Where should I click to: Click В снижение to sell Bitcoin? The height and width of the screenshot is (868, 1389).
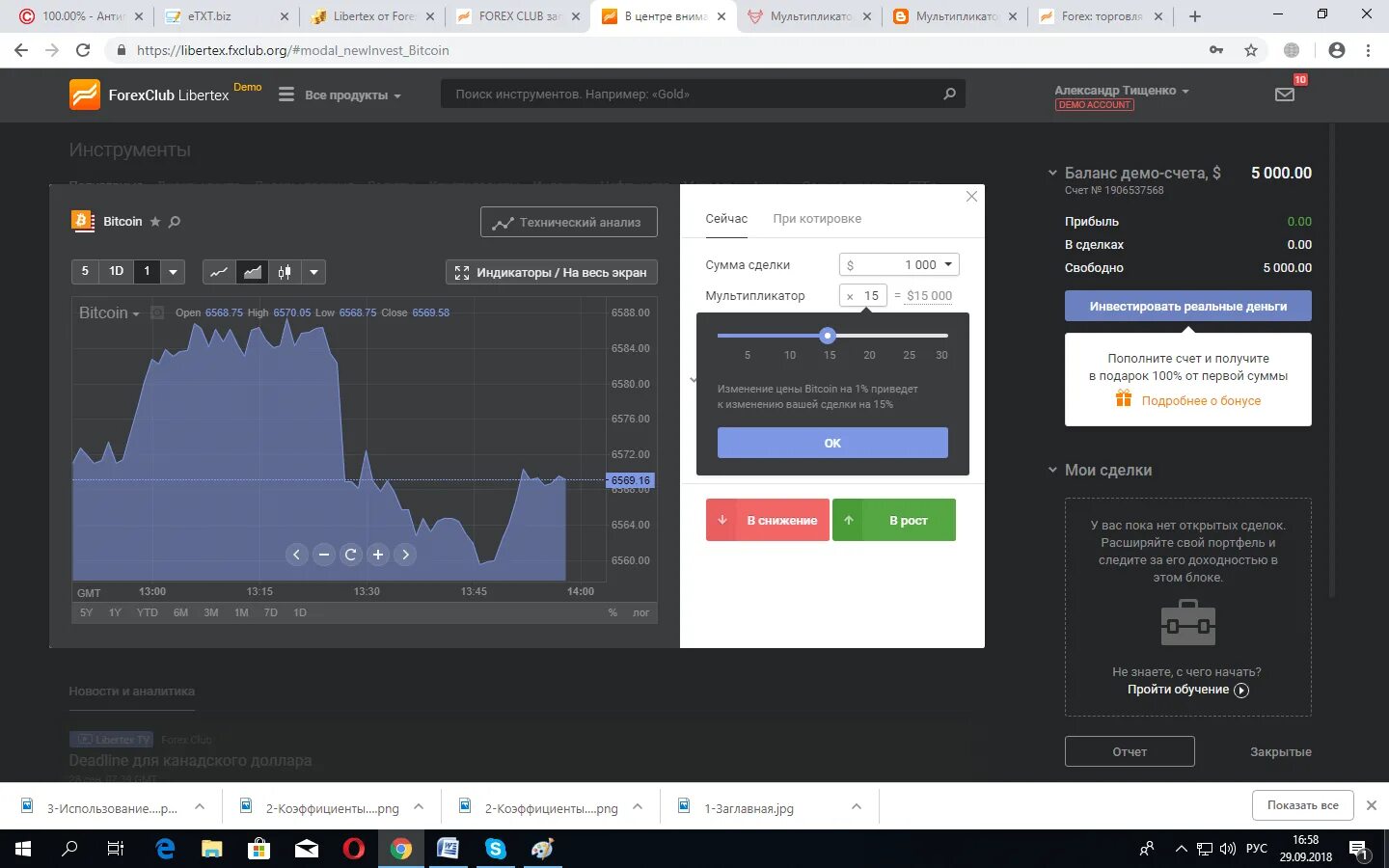pos(767,520)
